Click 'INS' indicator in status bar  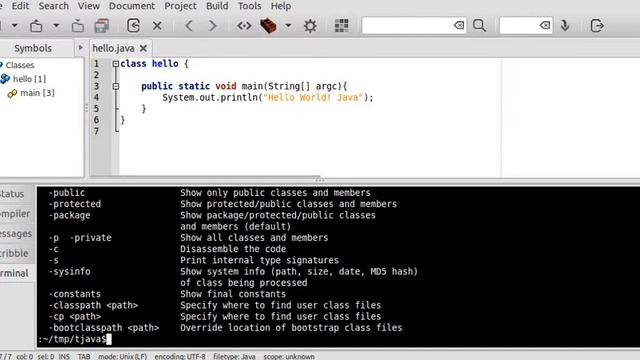pyautogui.click(x=64, y=356)
